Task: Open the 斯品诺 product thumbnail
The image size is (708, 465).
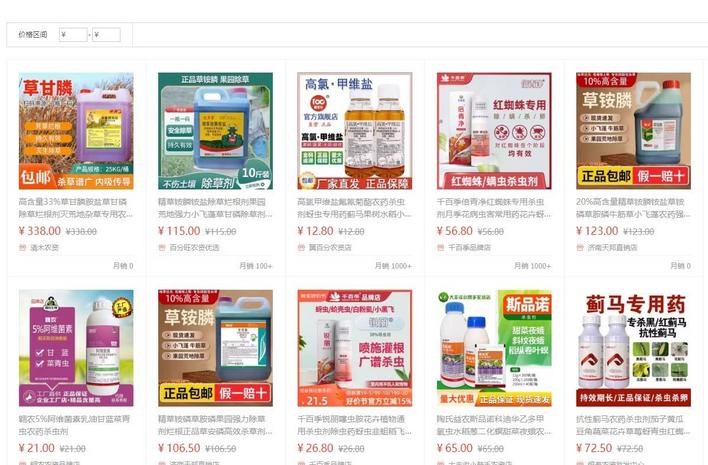Action: 494,348
